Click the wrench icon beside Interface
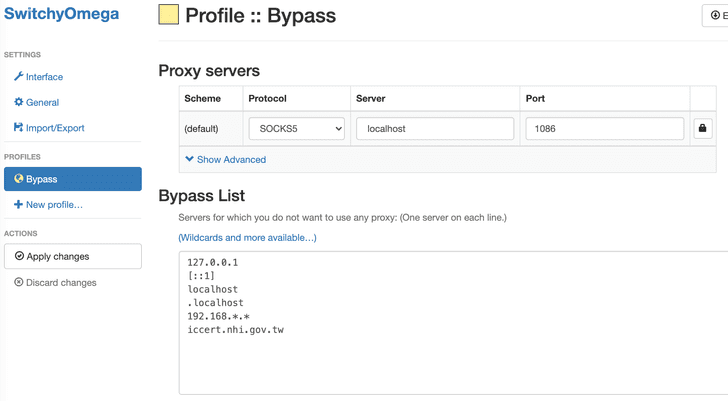This screenshot has width=728, height=401. tap(18, 77)
